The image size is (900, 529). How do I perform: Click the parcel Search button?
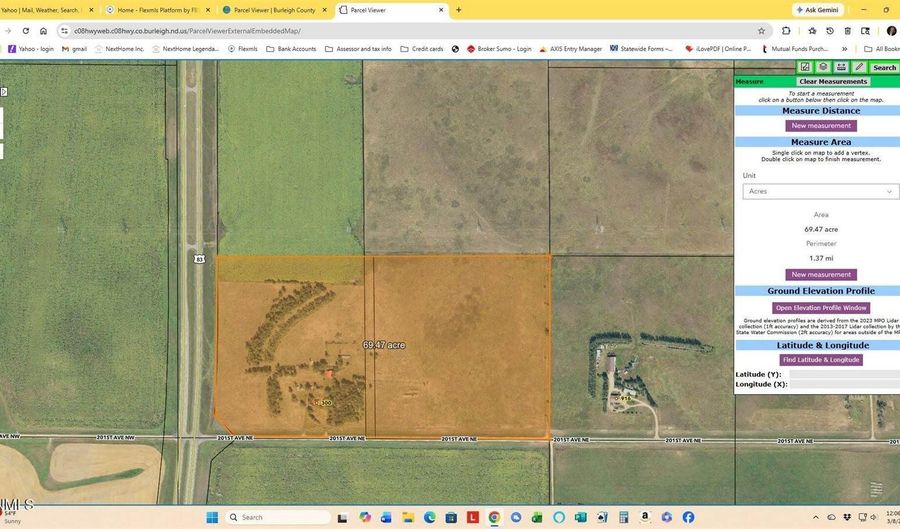884,68
